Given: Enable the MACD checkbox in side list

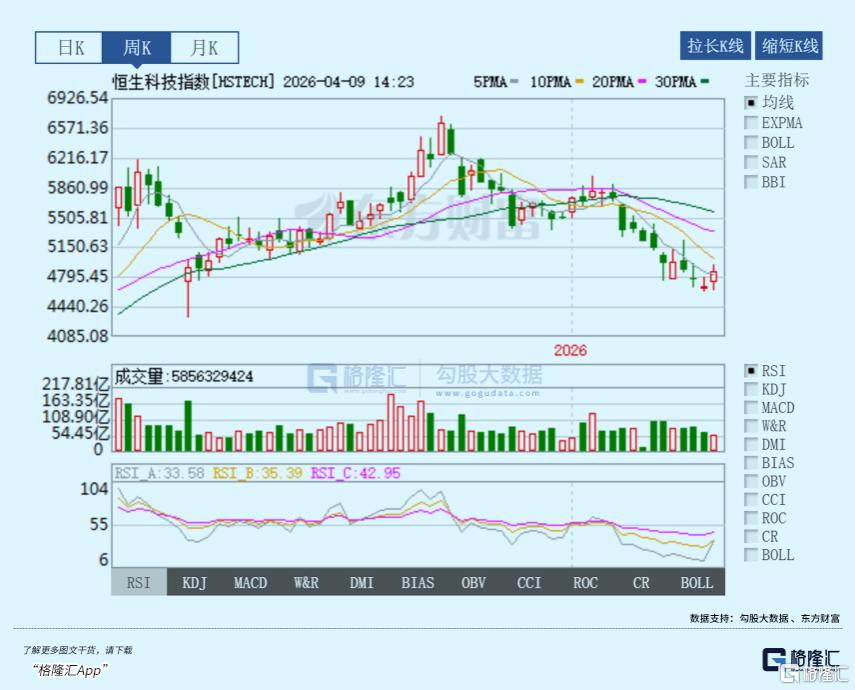Looking at the screenshot, I should coord(751,408).
